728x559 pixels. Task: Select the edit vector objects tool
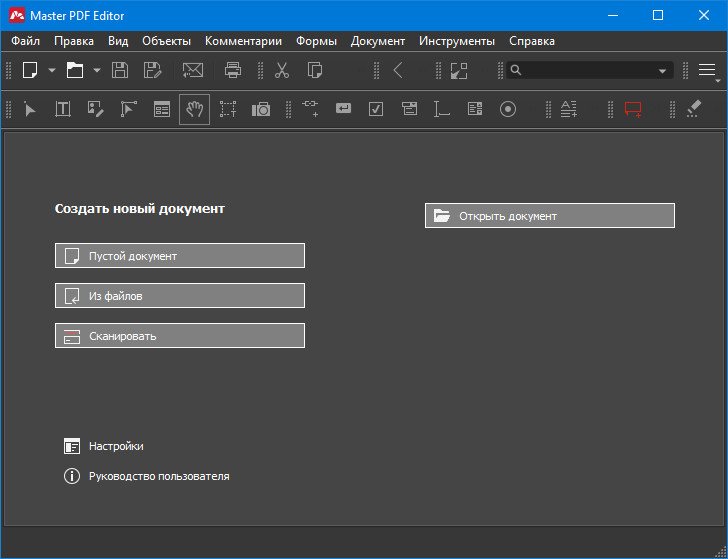point(129,110)
